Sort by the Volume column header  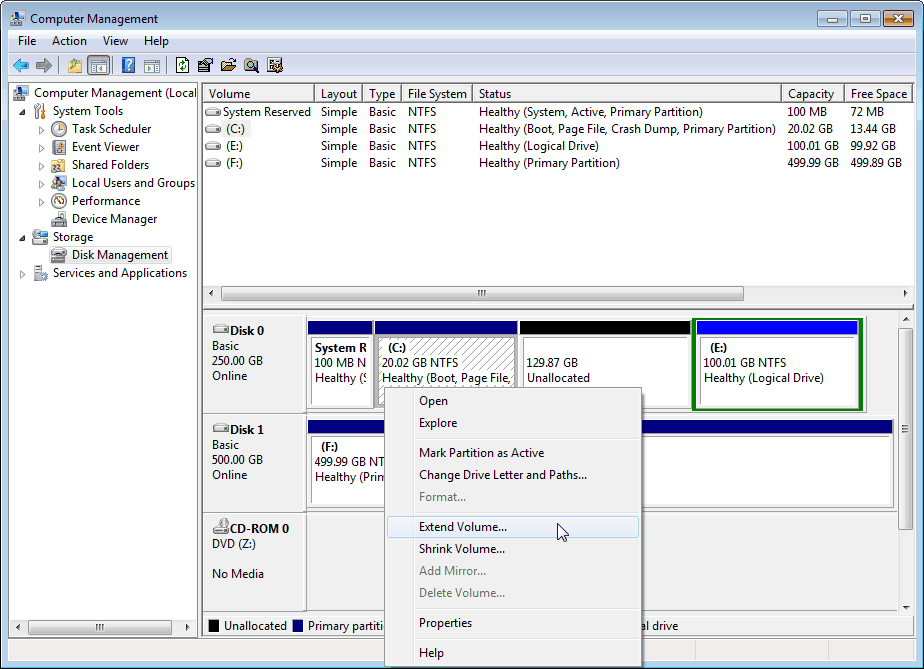259,94
